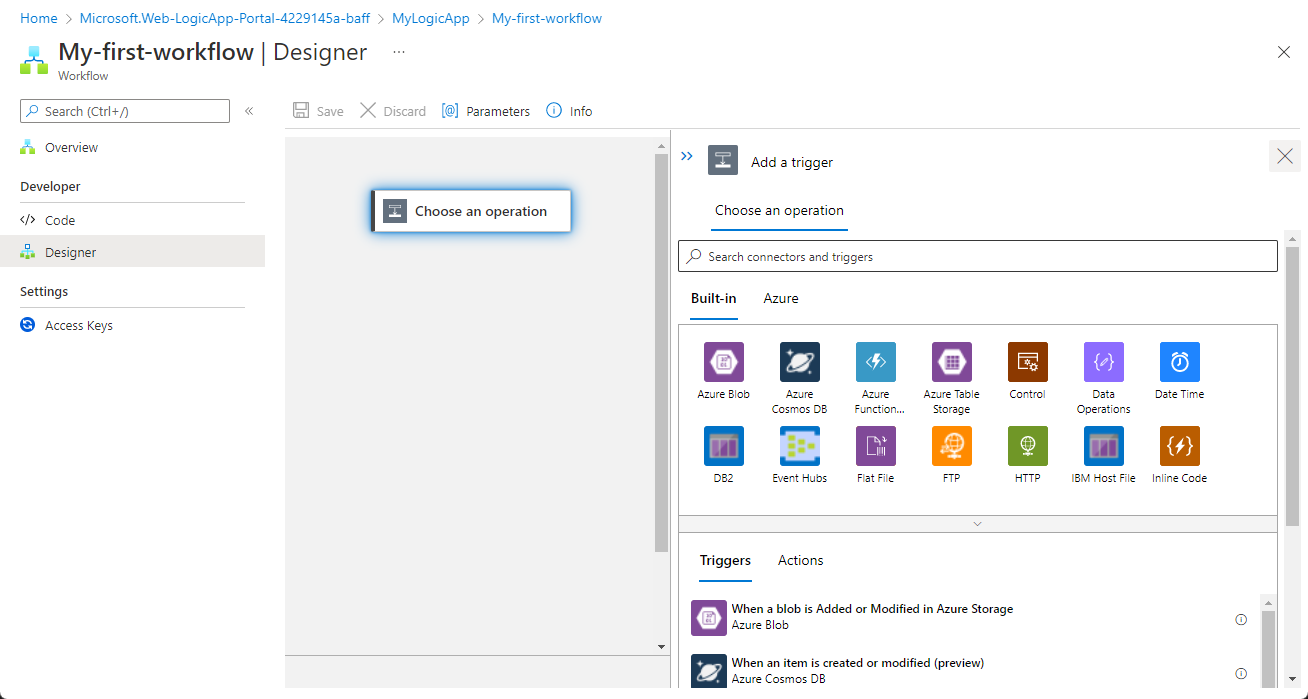
Task: Pick the Flat File connector
Action: click(x=875, y=446)
